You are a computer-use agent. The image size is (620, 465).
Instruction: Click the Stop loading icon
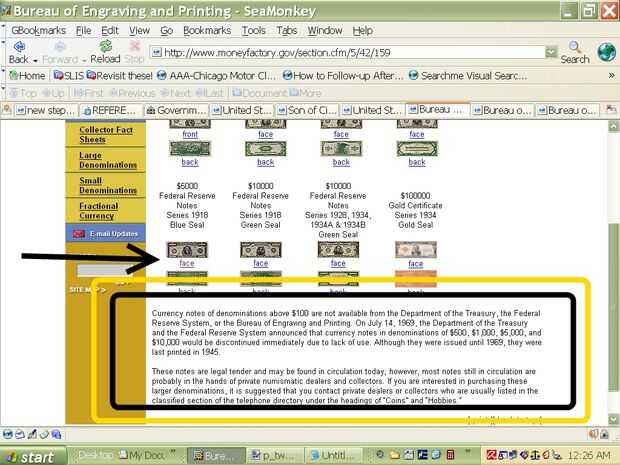tap(135, 46)
